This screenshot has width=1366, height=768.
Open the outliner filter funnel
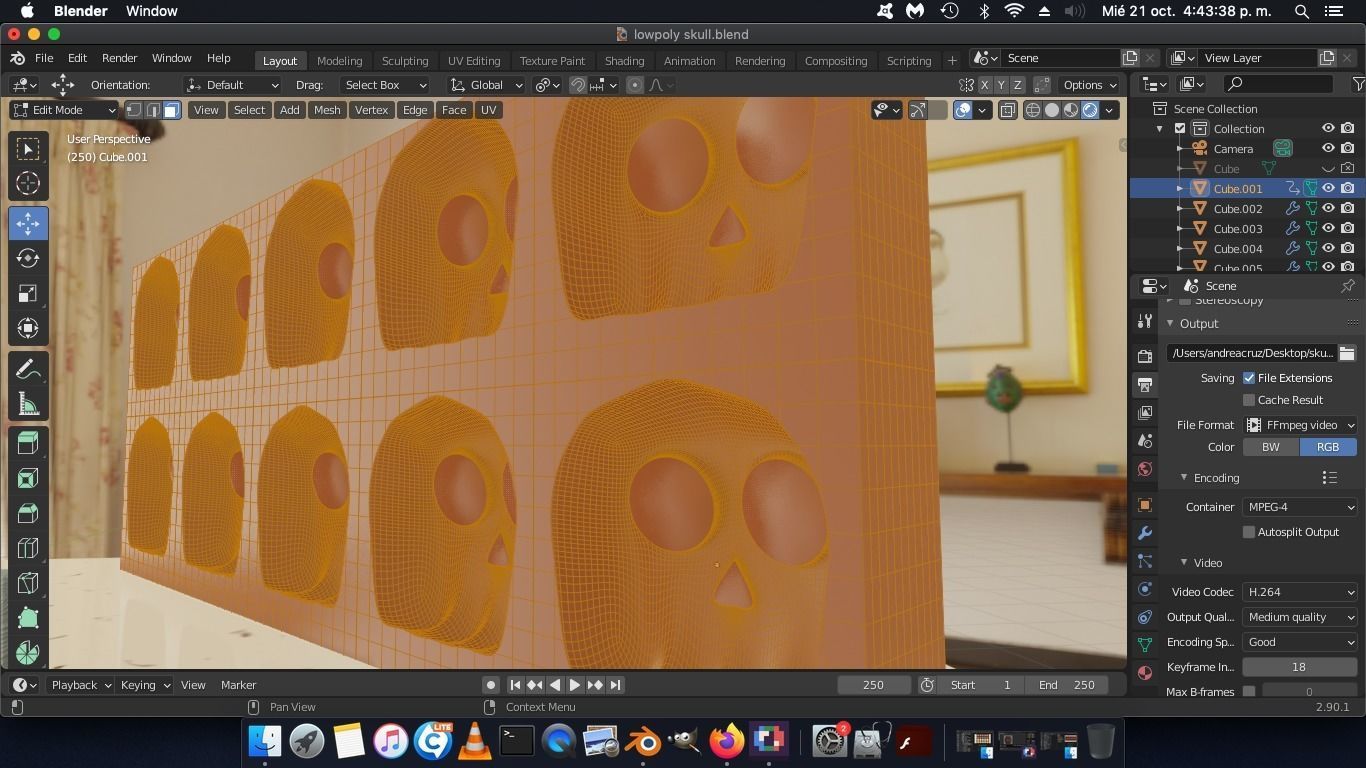coord(1358,84)
